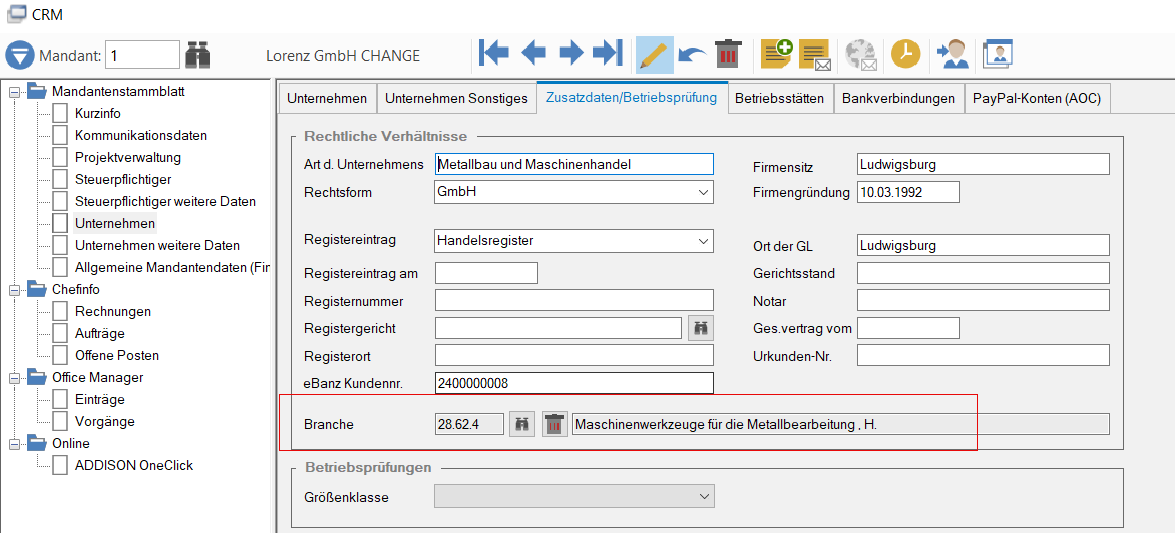This screenshot has width=1175, height=533.
Task: Collapse the Chefinfo tree node
Action: pyautogui.click(x=13, y=290)
